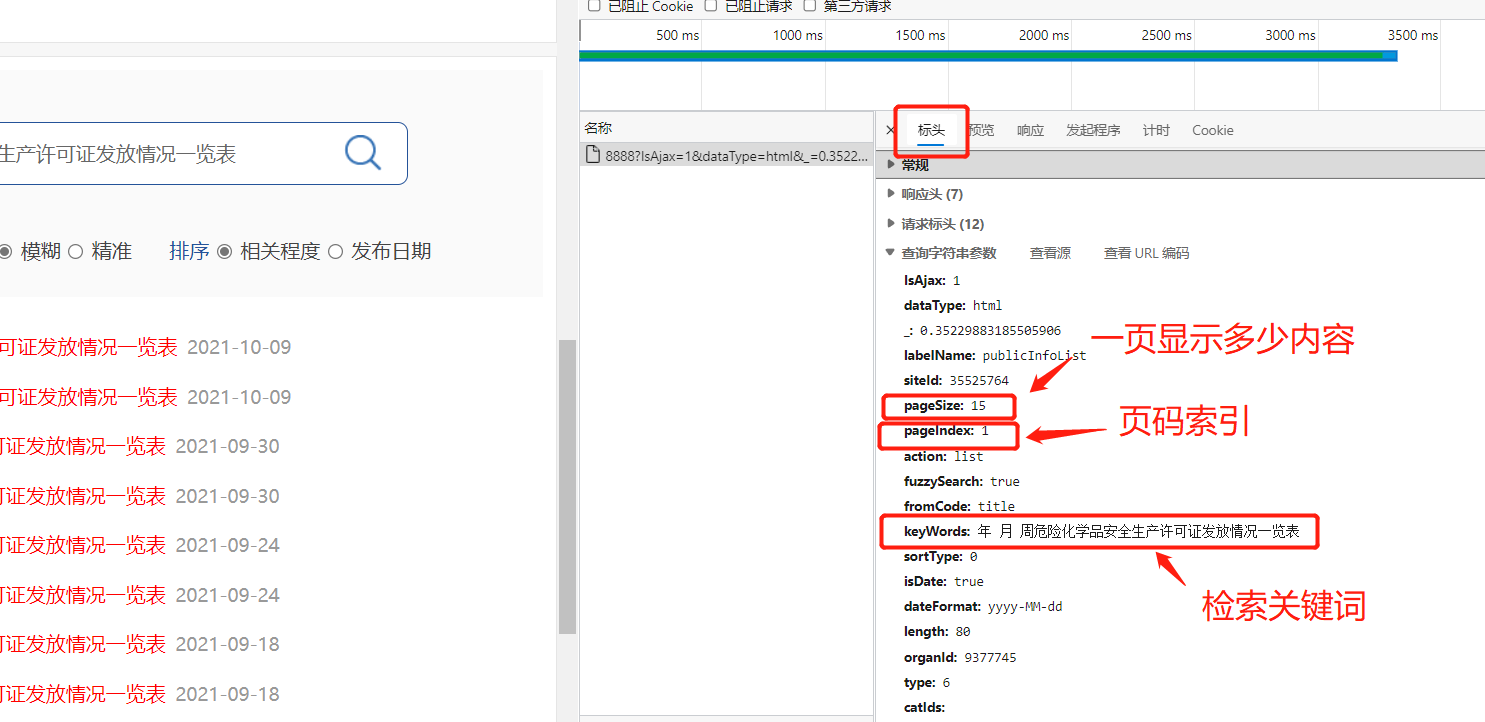The width and height of the screenshot is (1485, 722).
Task: Click the webpage vertical scrollbar thumb
Action: [567, 487]
